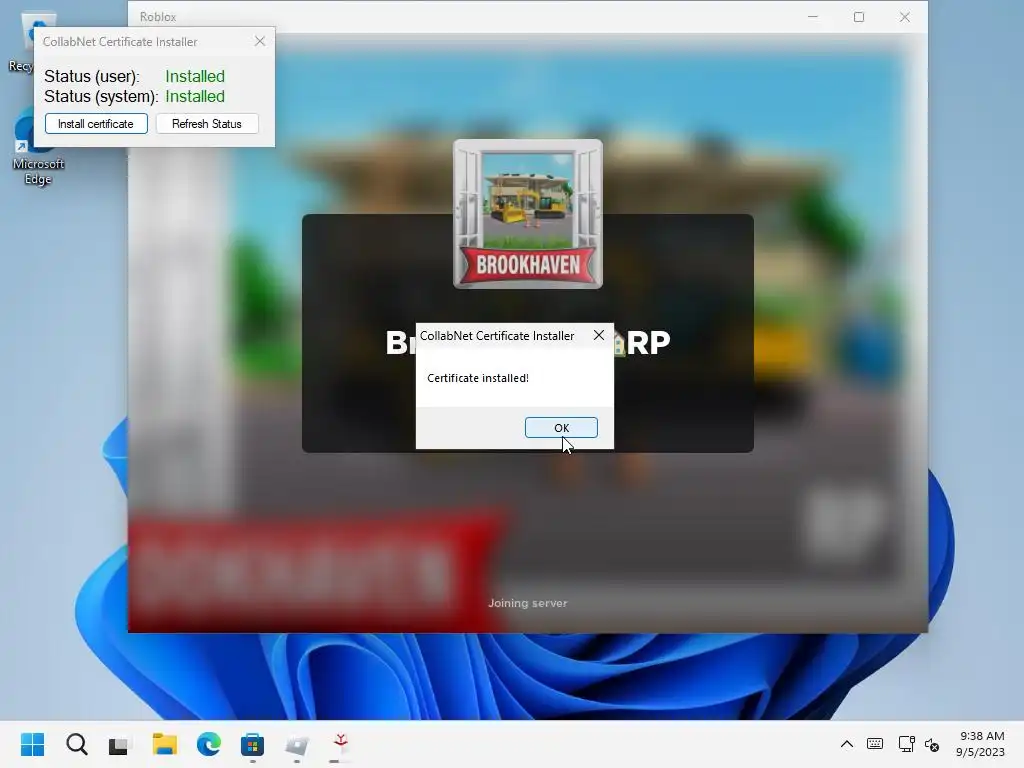This screenshot has height=768, width=1024.
Task: Click the muted volume tray icon
Action: pyautogui.click(x=932, y=744)
